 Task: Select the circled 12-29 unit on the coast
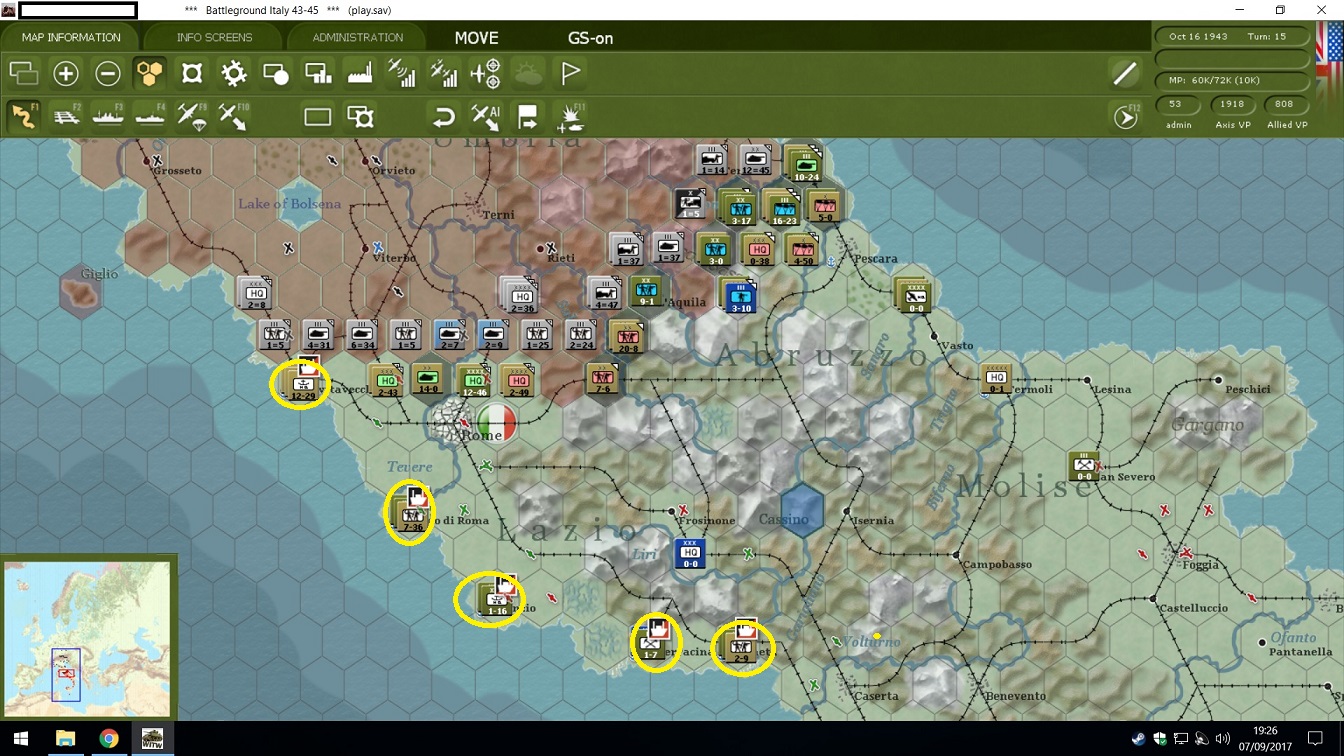[x=304, y=385]
